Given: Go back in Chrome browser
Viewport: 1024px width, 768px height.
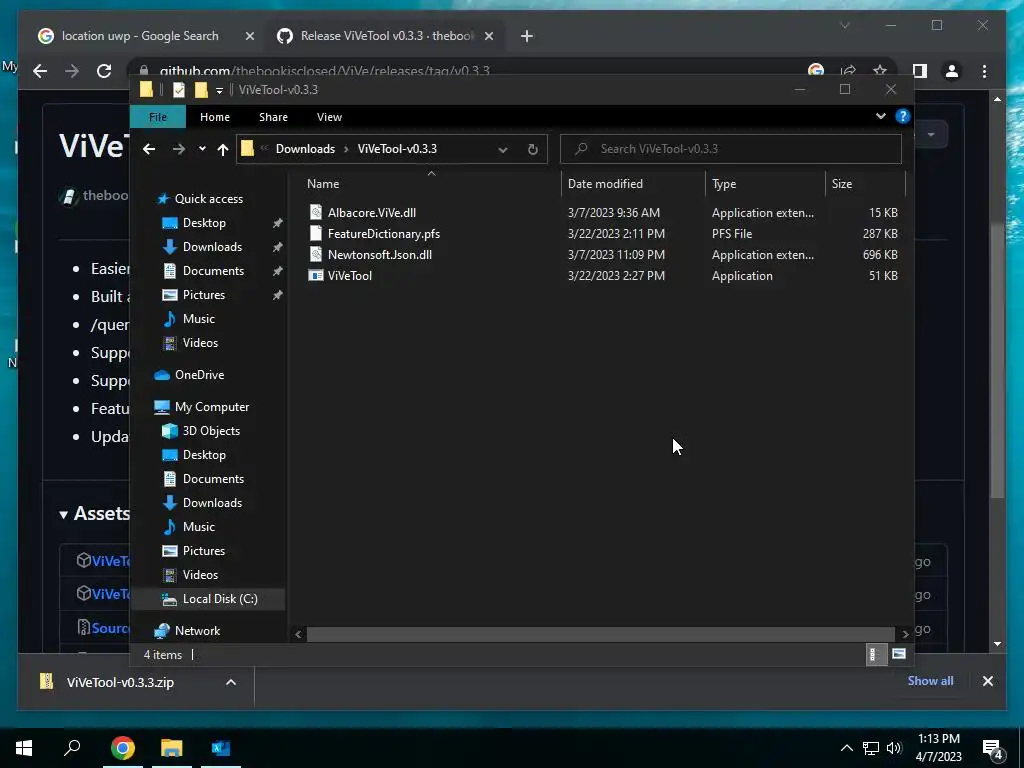Looking at the screenshot, I should click(x=40, y=71).
